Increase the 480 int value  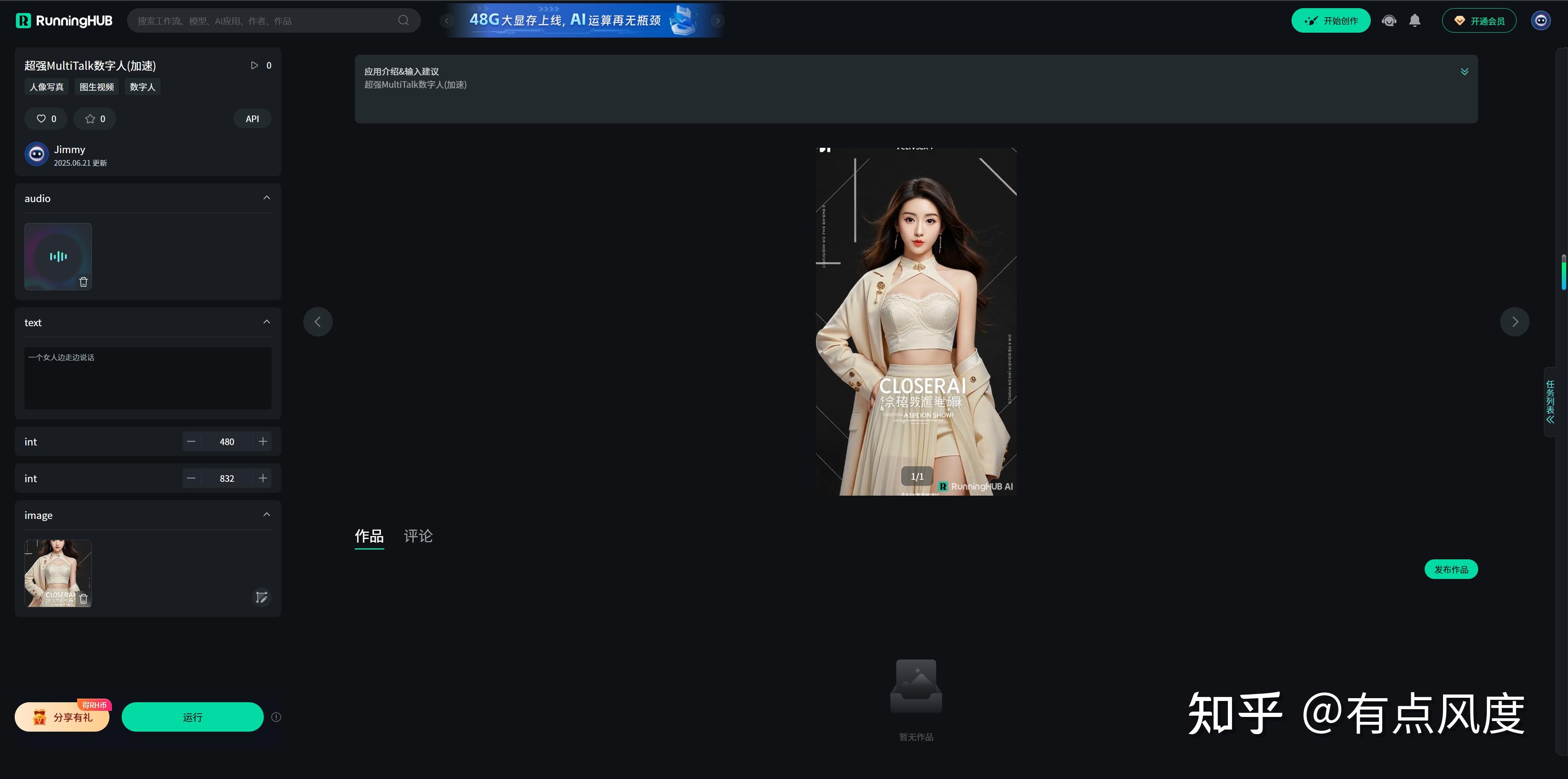coord(263,442)
